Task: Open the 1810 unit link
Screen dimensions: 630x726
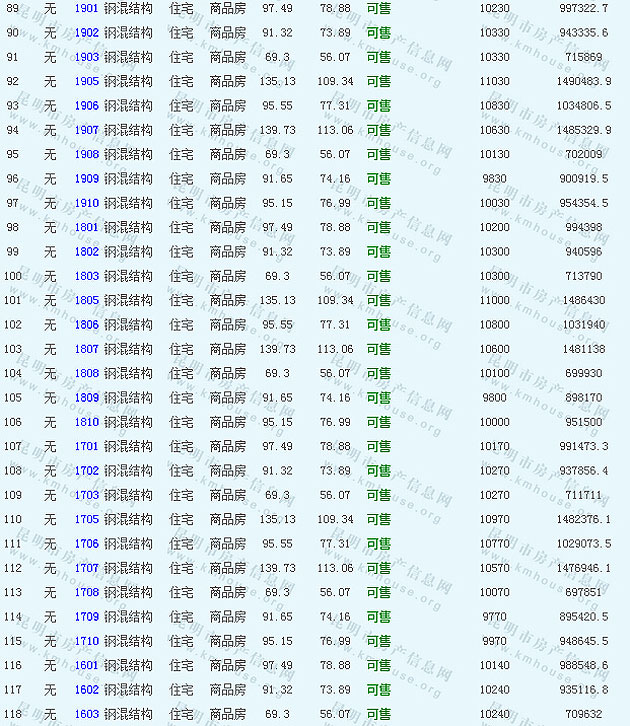Action: pyautogui.click(x=87, y=422)
